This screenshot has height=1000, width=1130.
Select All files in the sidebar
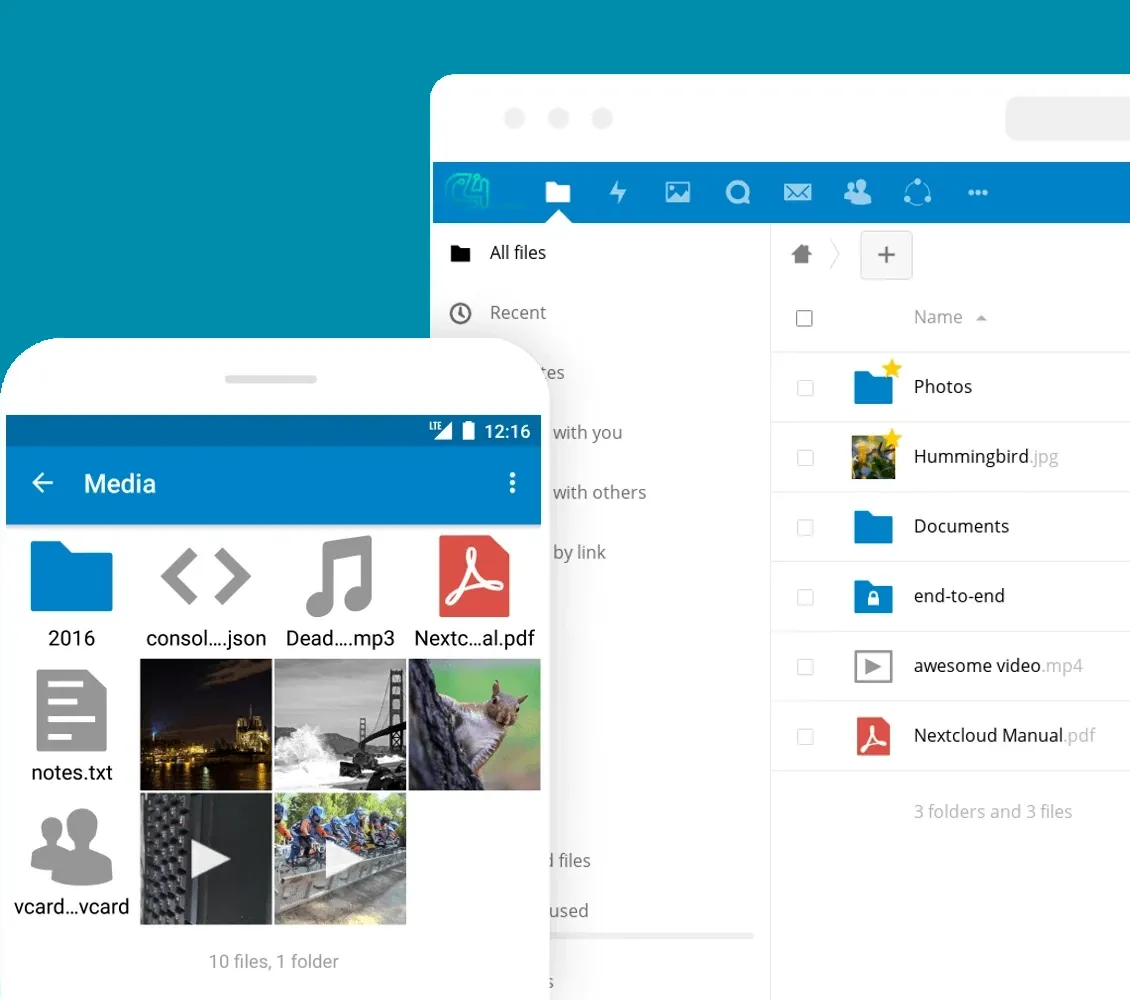coord(517,253)
